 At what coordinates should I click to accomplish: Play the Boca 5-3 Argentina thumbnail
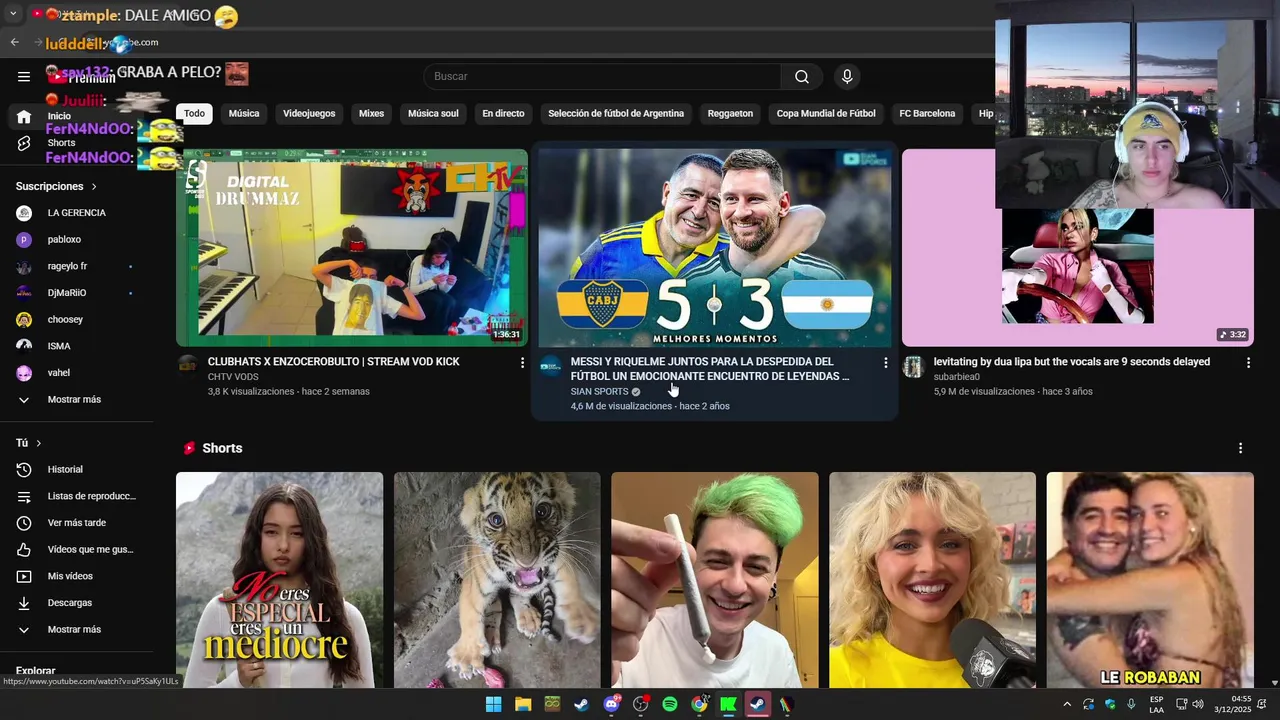(715, 248)
